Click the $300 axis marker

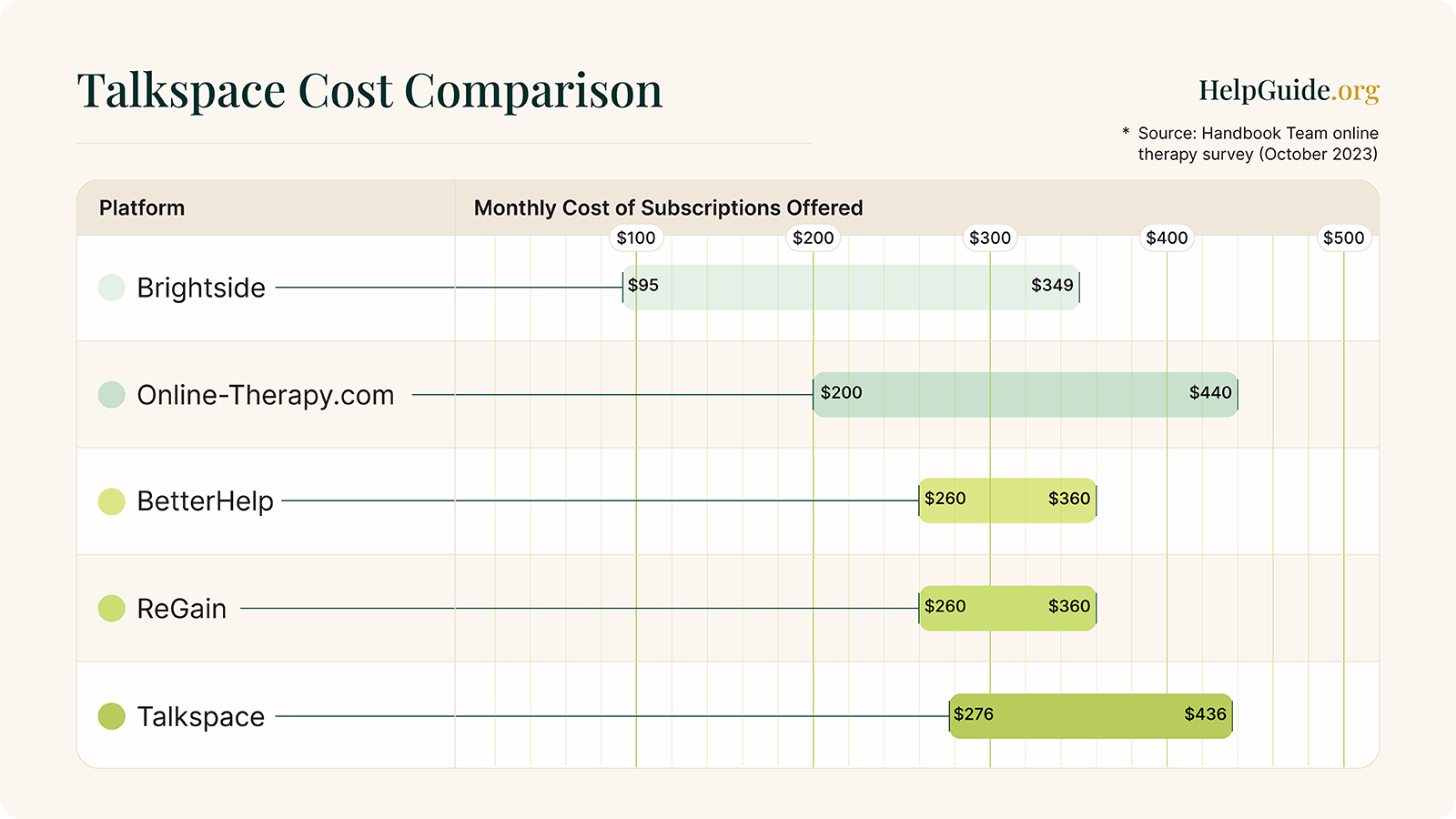click(x=990, y=238)
